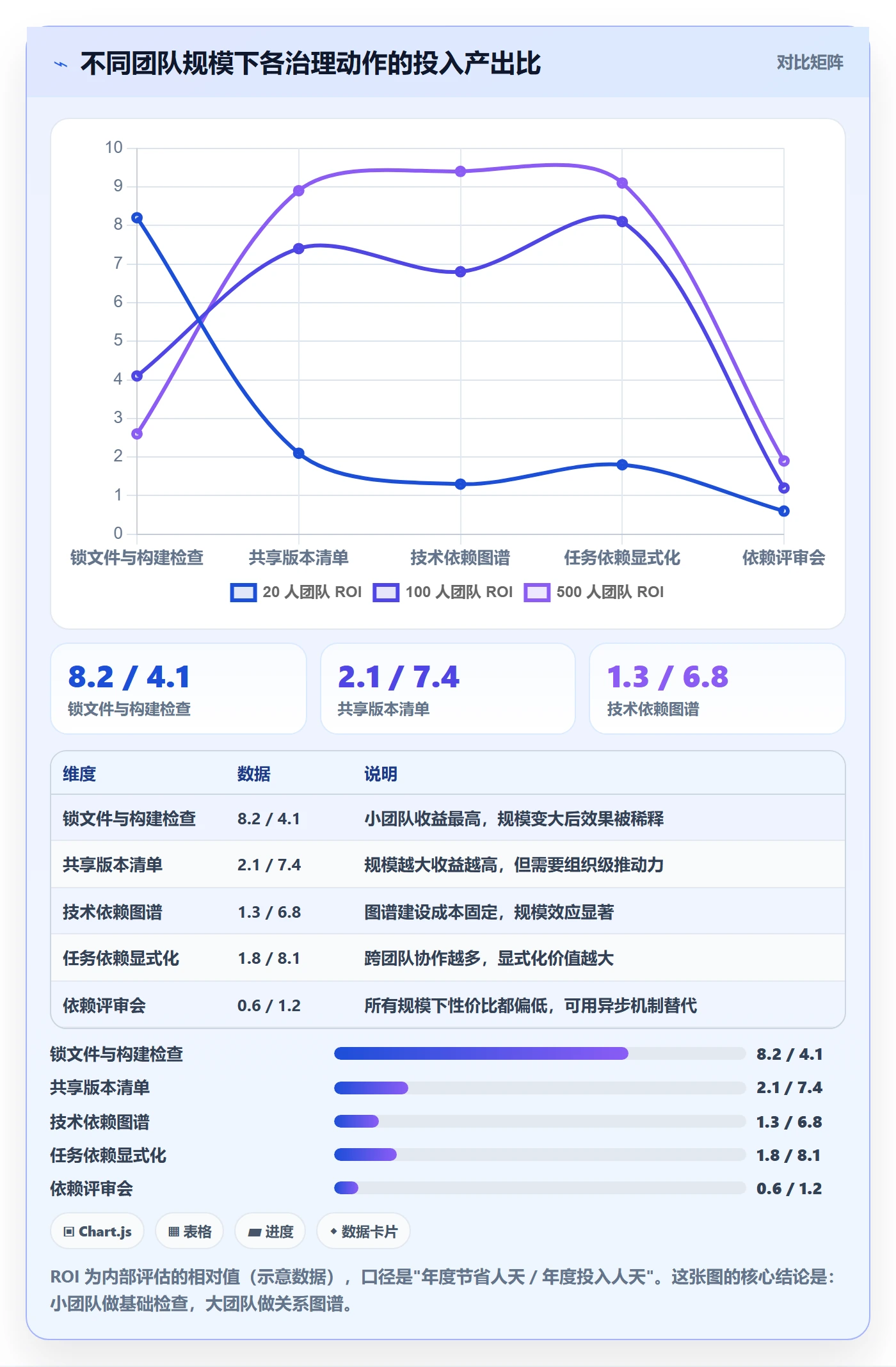Select the 共享版本清单 table row name

(x=113, y=865)
